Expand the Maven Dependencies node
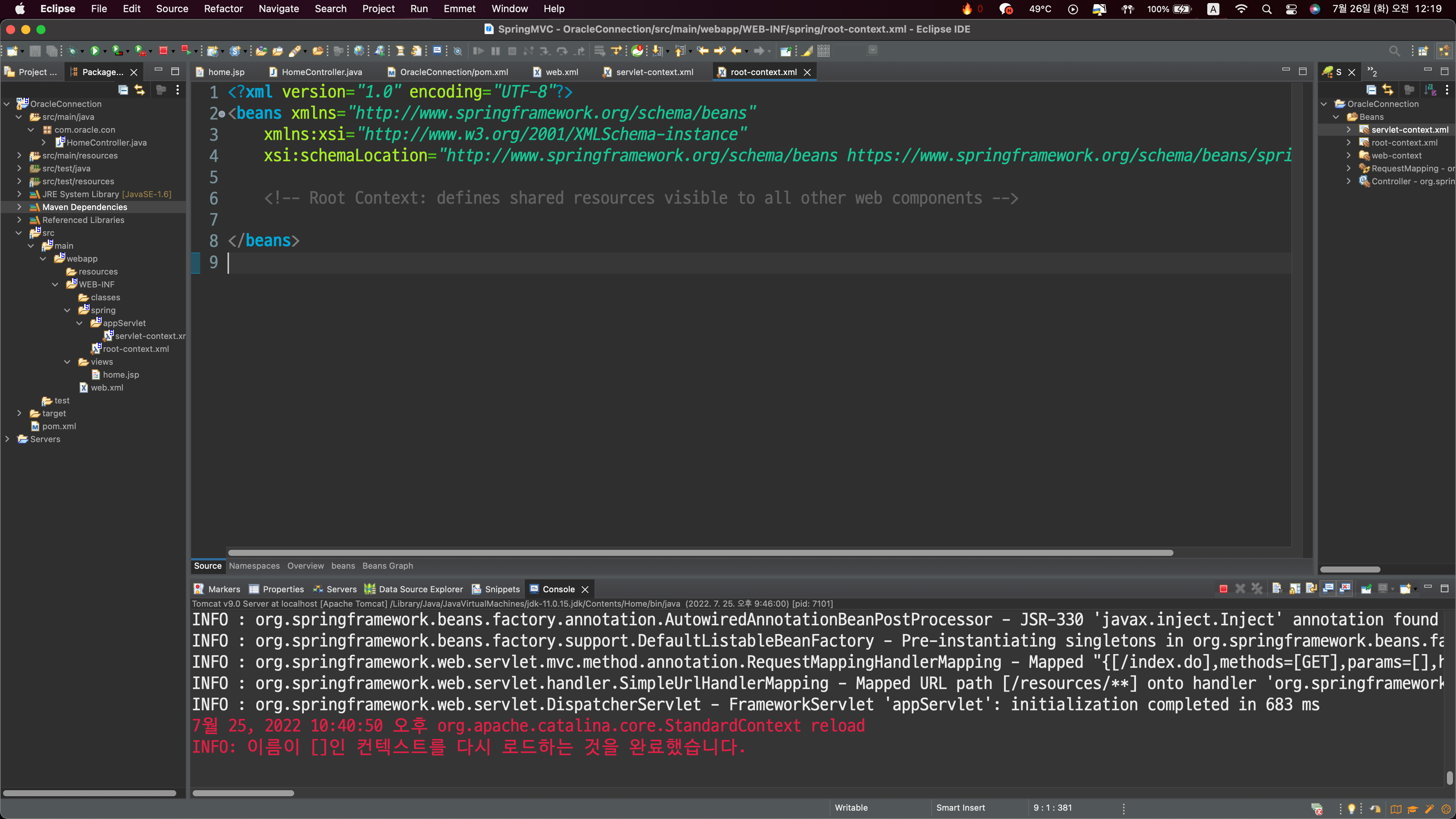Image resolution: width=1456 pixels, height=819 pixels. 19,207
